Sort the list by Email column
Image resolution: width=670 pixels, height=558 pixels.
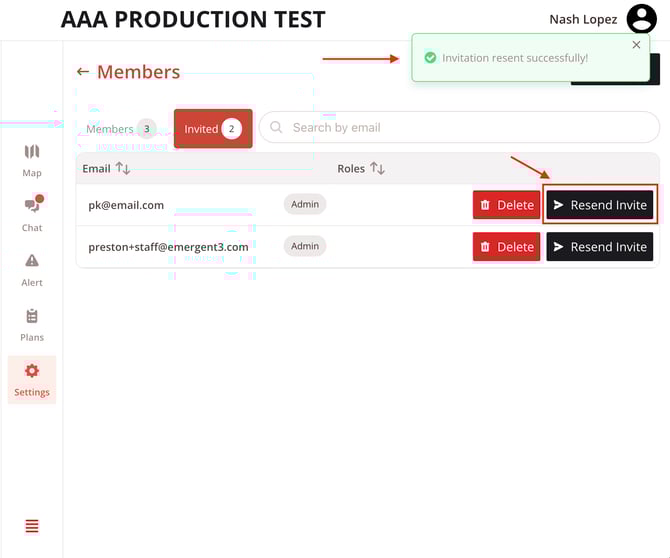tap(123, 168)
